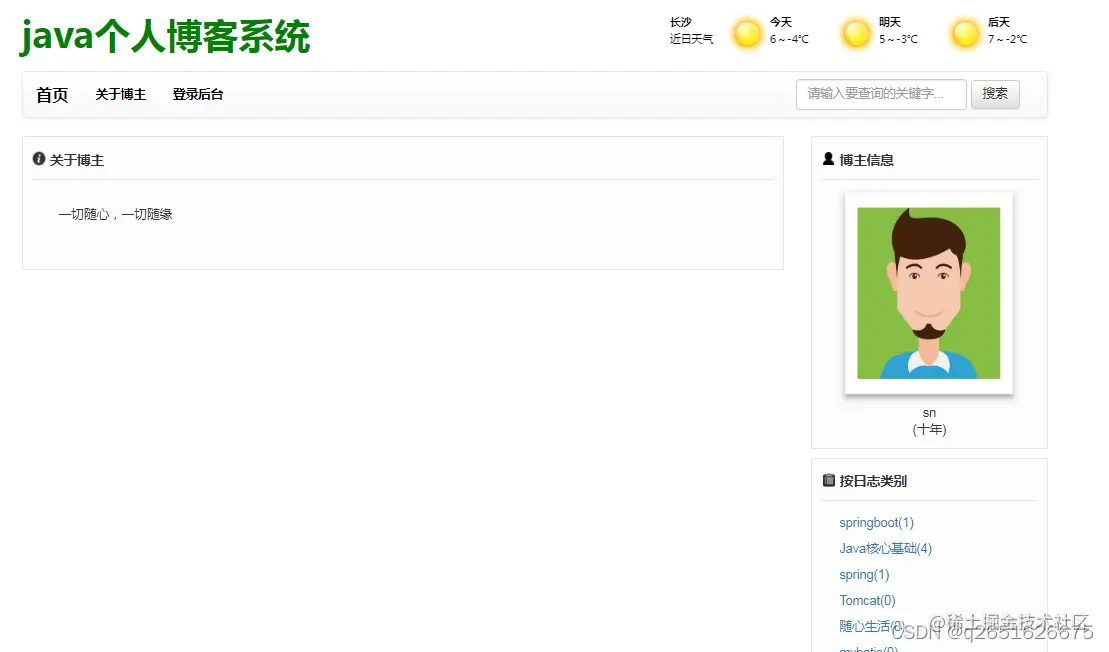Click the 长沙 近日天气 label
Viewport: 1109px width, 652px height.
691,30
